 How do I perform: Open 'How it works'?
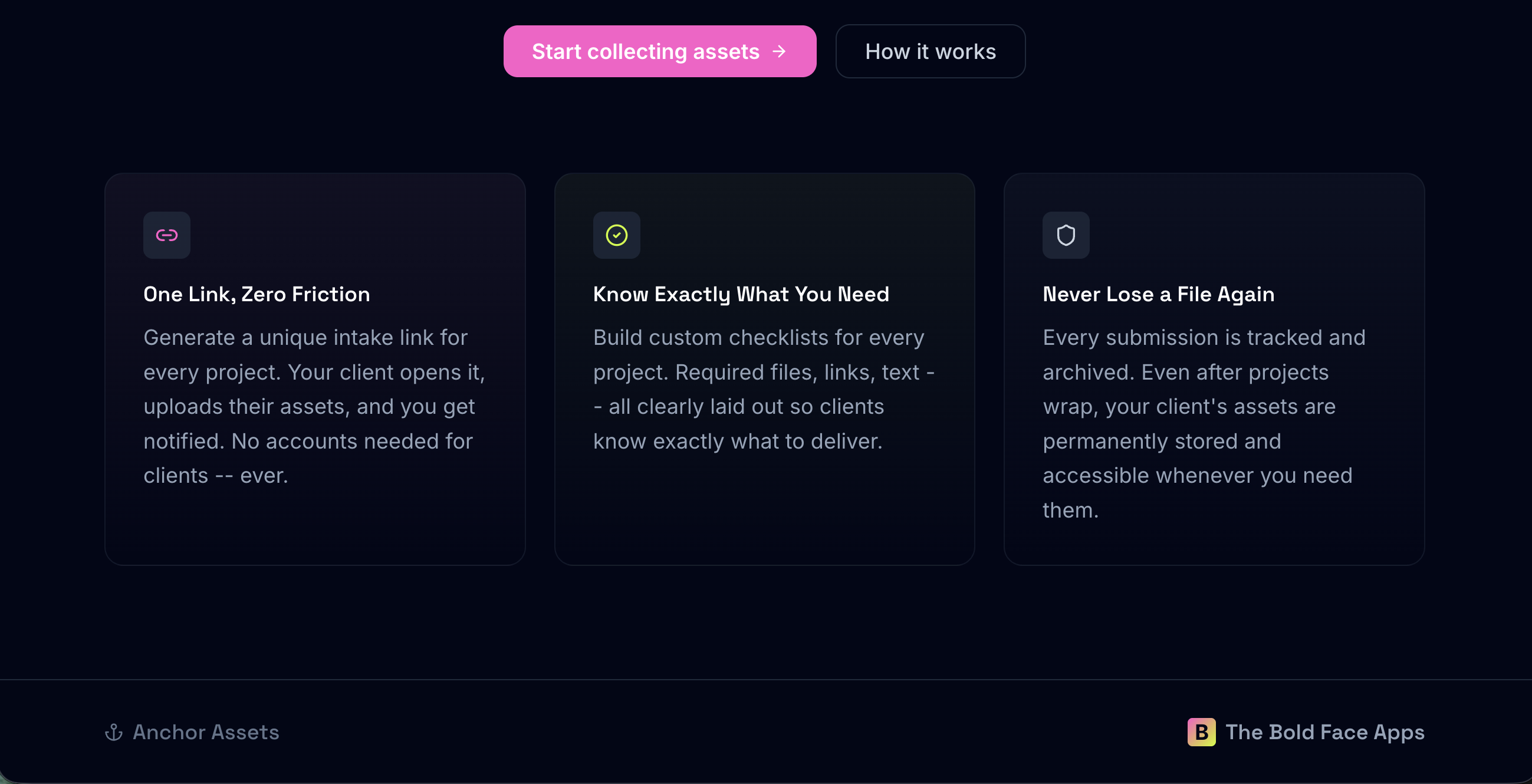(930, 52)
